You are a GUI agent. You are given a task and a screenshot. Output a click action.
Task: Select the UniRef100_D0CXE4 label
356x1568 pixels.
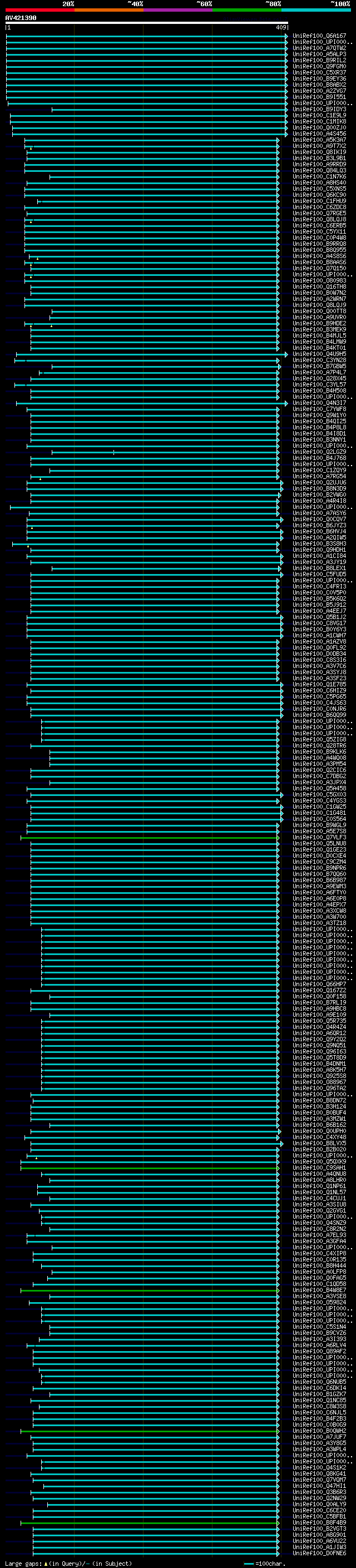319,856
